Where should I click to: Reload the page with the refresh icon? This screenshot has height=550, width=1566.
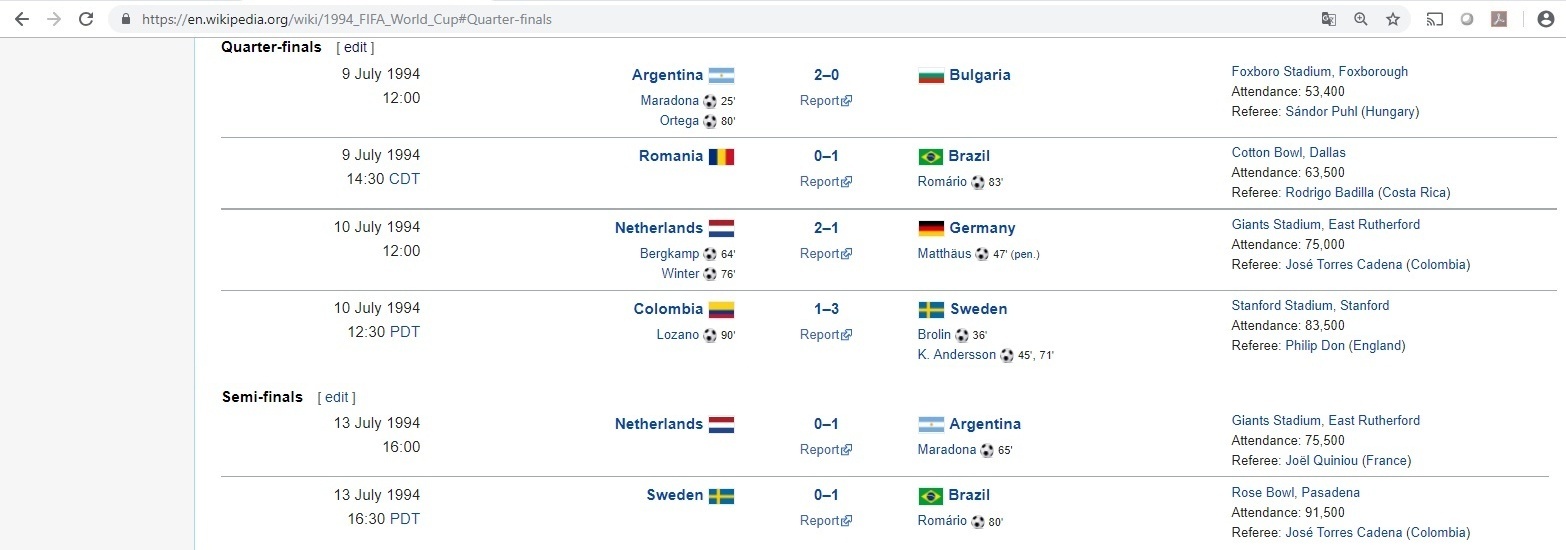[x=86, y=19]
